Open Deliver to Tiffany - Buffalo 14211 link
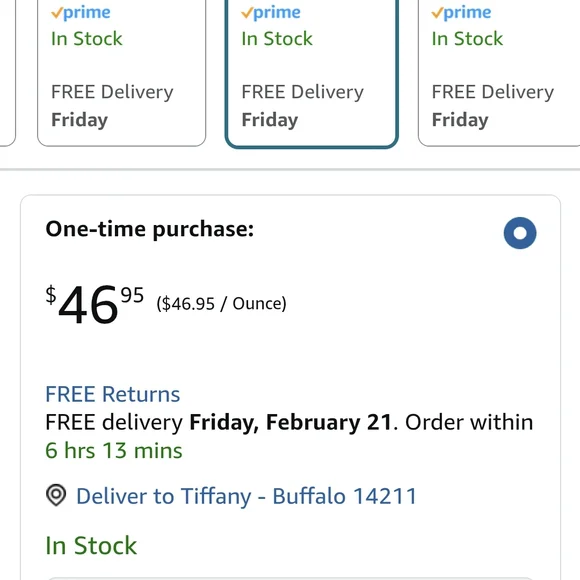The width and height of the screenshot is (580, 580). (246, 496)
